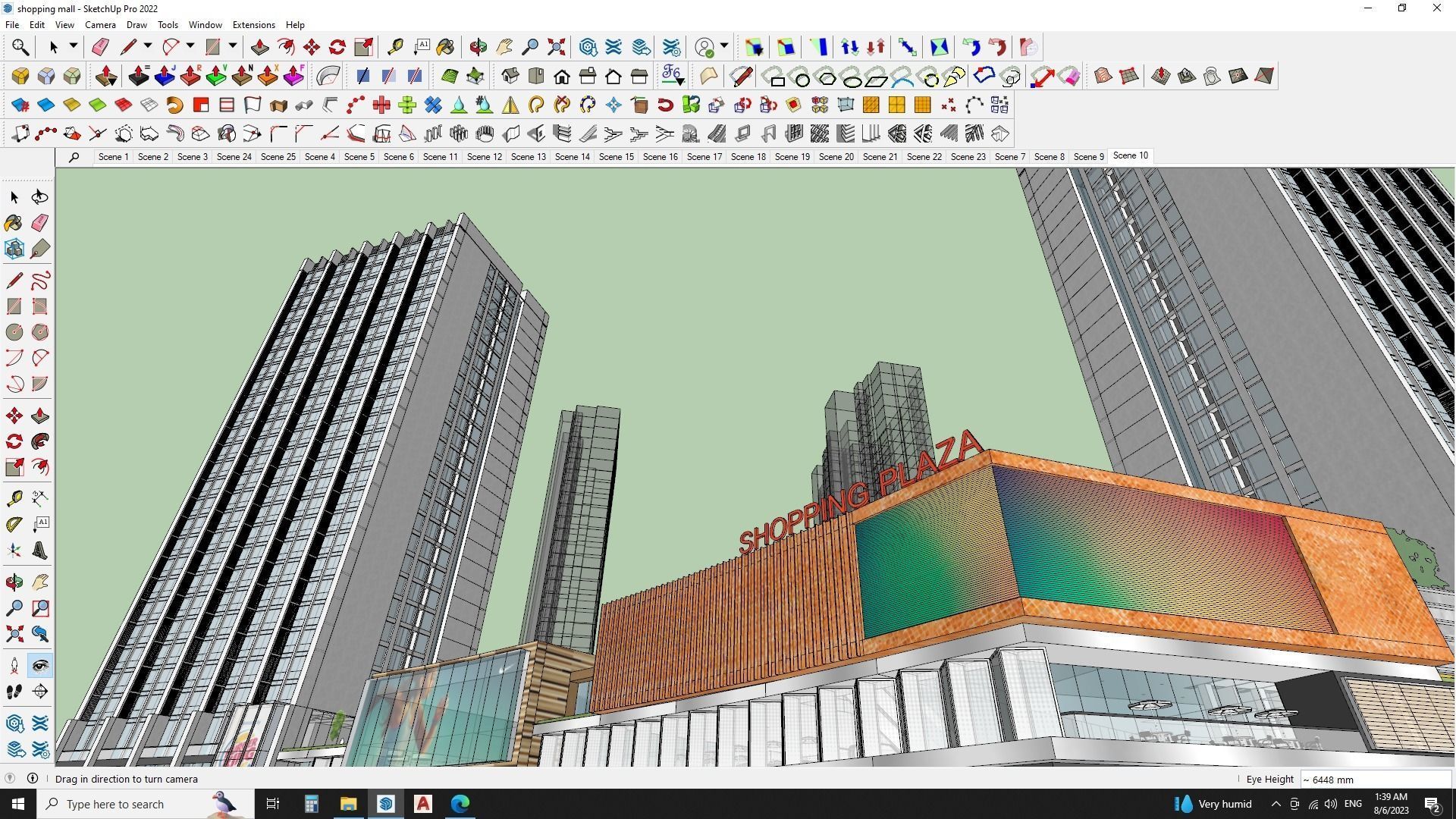Click the info icon in status bar
This screenshot has height=819, width=1456.
click(x=33, y=778)
